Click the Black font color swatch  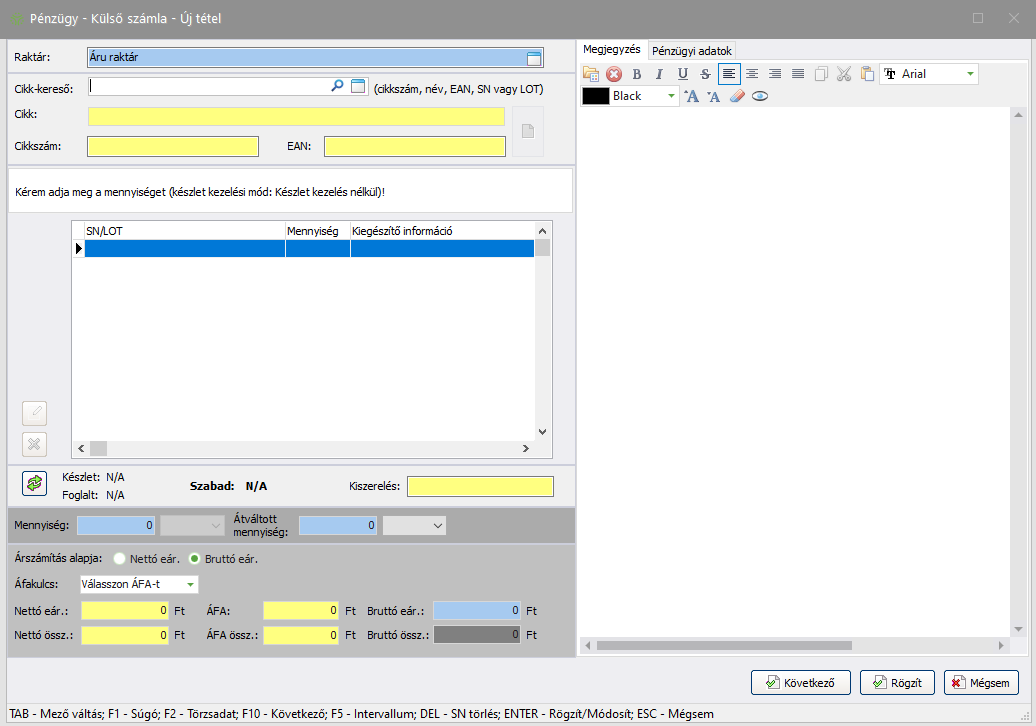pyautogui.click(x=596, y=97)
